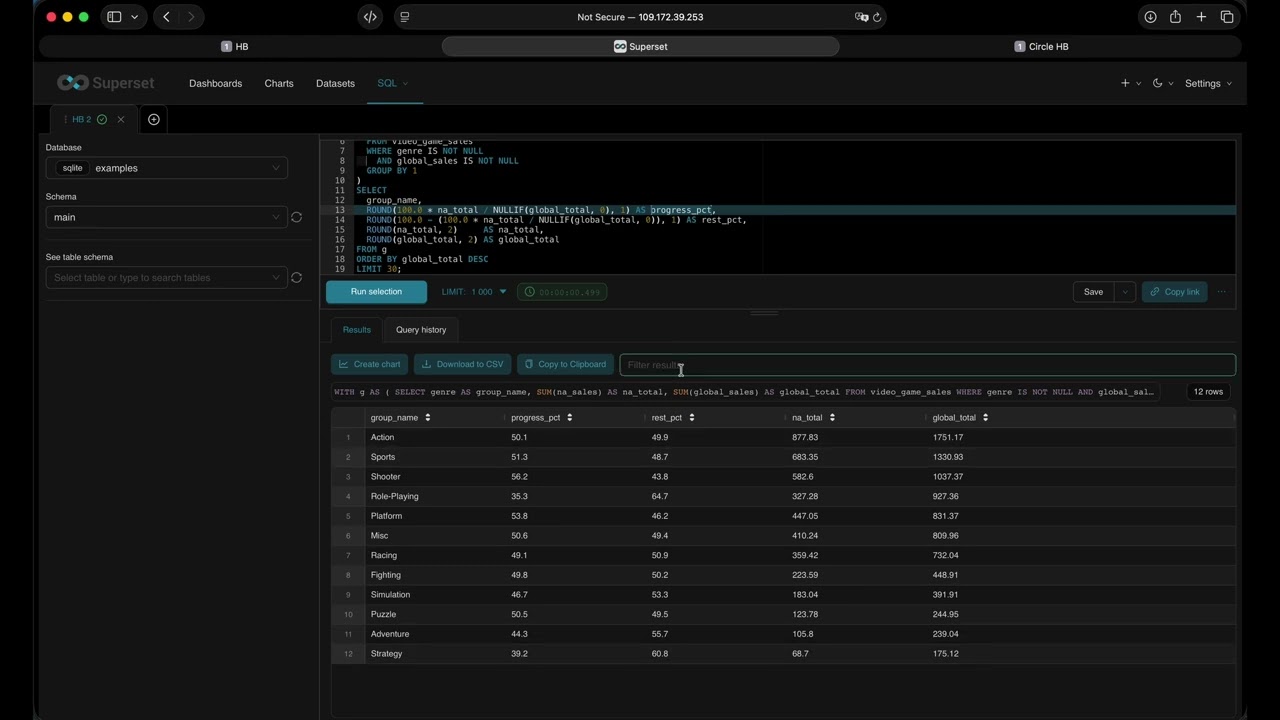The height and width of the screenshot is (720, 1280).
Task: Add a new SQL query tab
Action: 154,119
